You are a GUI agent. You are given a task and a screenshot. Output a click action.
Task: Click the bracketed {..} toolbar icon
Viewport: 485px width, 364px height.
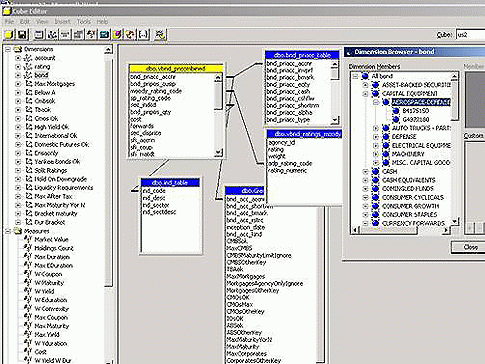click(x=143, y=35)
